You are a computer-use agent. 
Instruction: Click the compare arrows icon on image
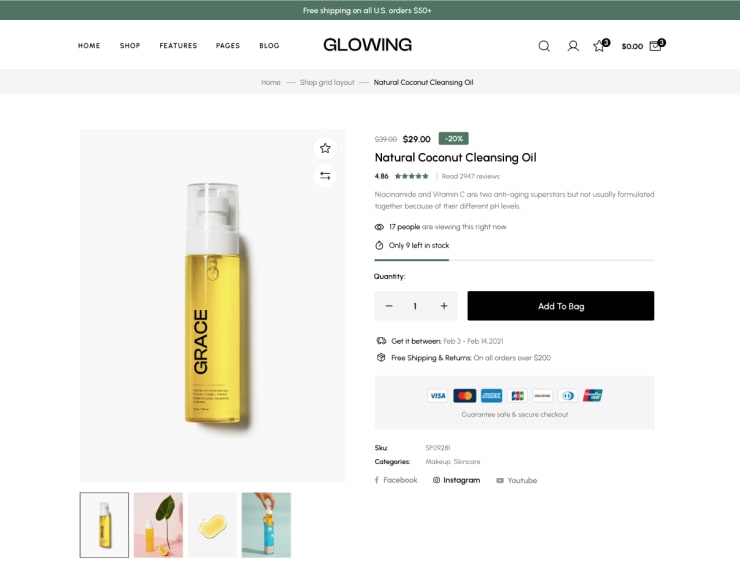(325, 176)
